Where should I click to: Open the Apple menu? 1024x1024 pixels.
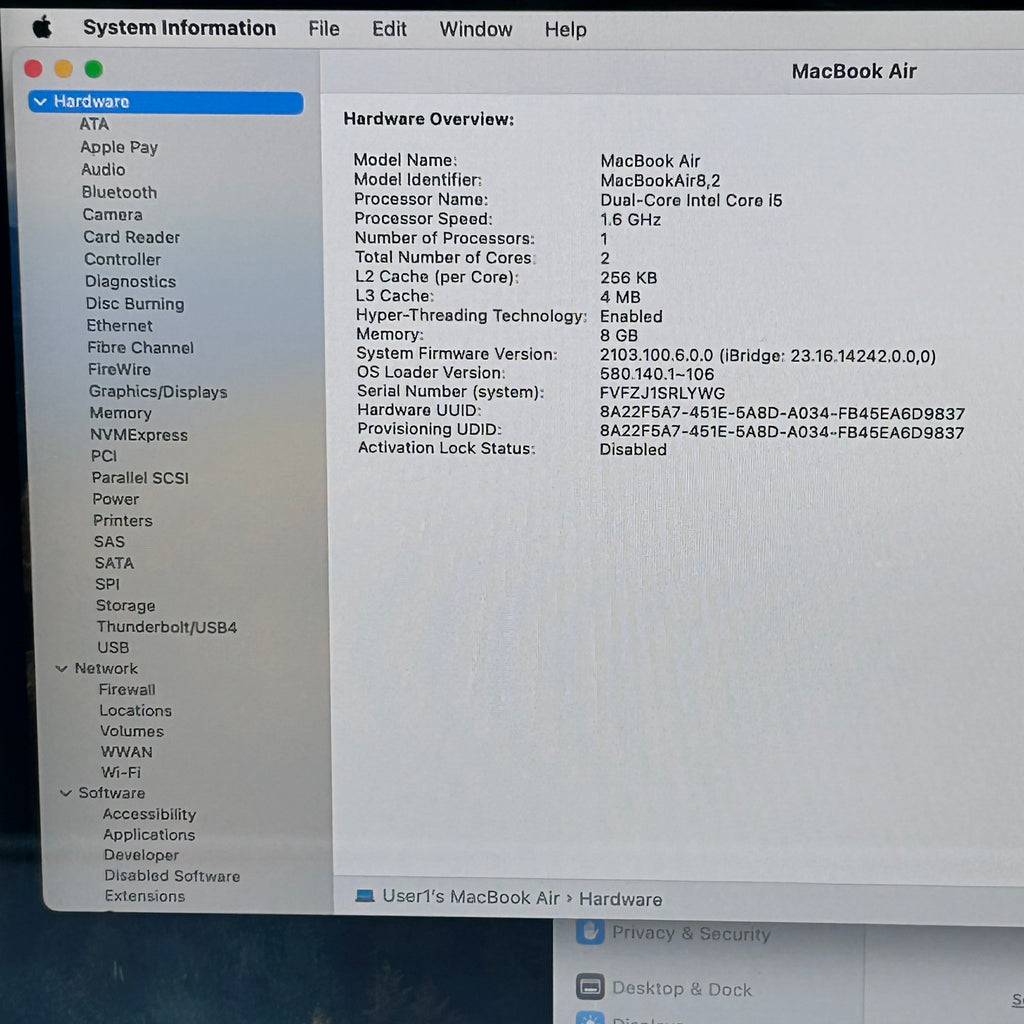[x=42, y=28]
